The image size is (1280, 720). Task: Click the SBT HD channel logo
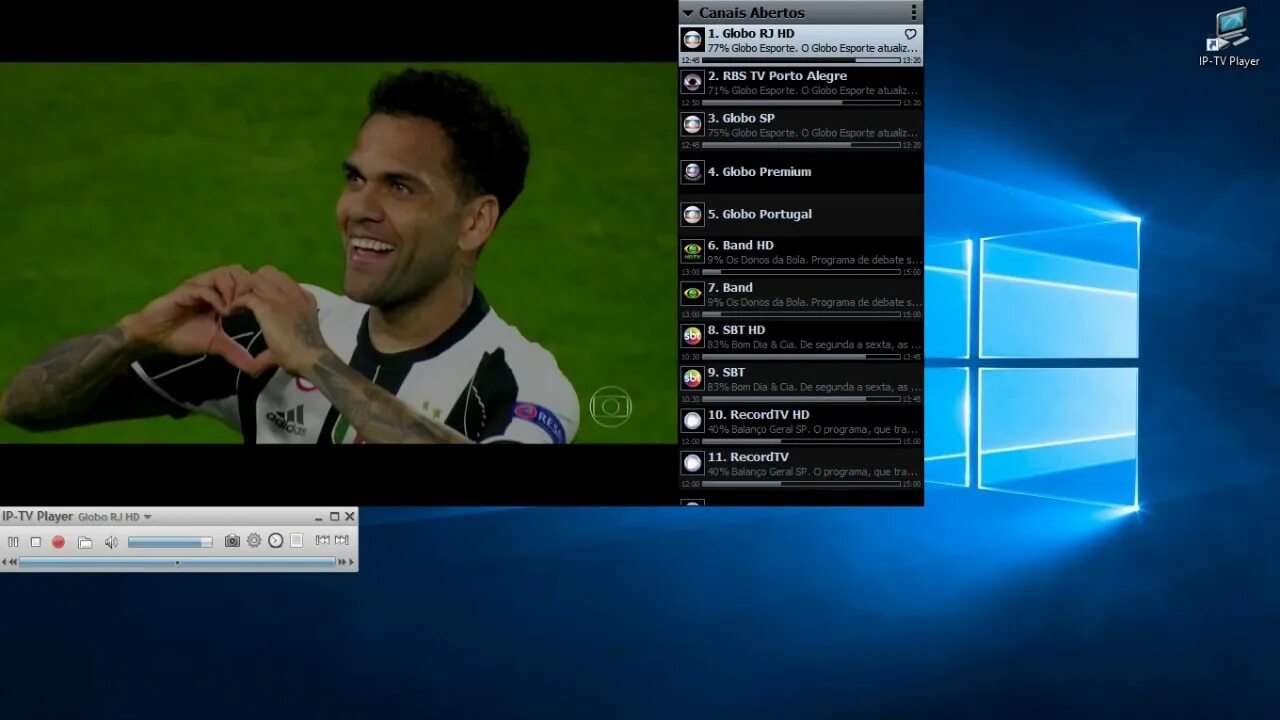pos(692,336)
